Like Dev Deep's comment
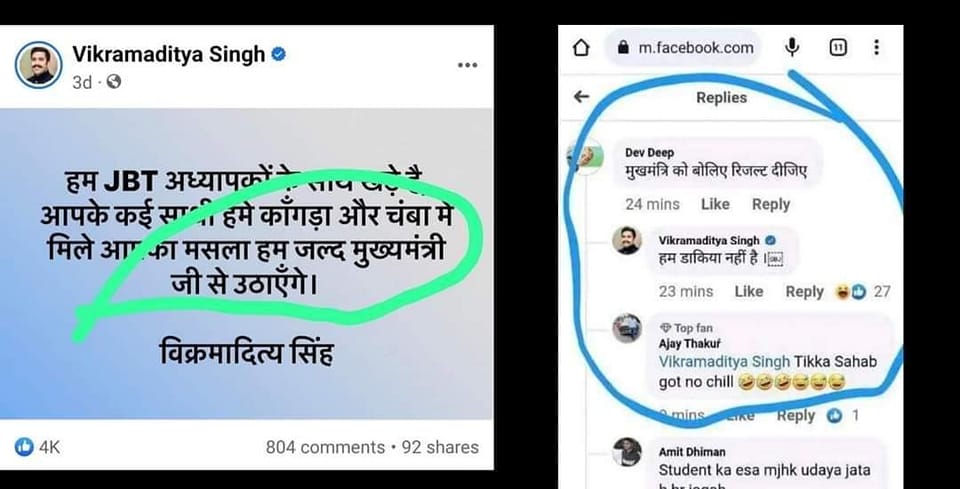The height and width of the screenshot is (489, 960). point(715,204)
